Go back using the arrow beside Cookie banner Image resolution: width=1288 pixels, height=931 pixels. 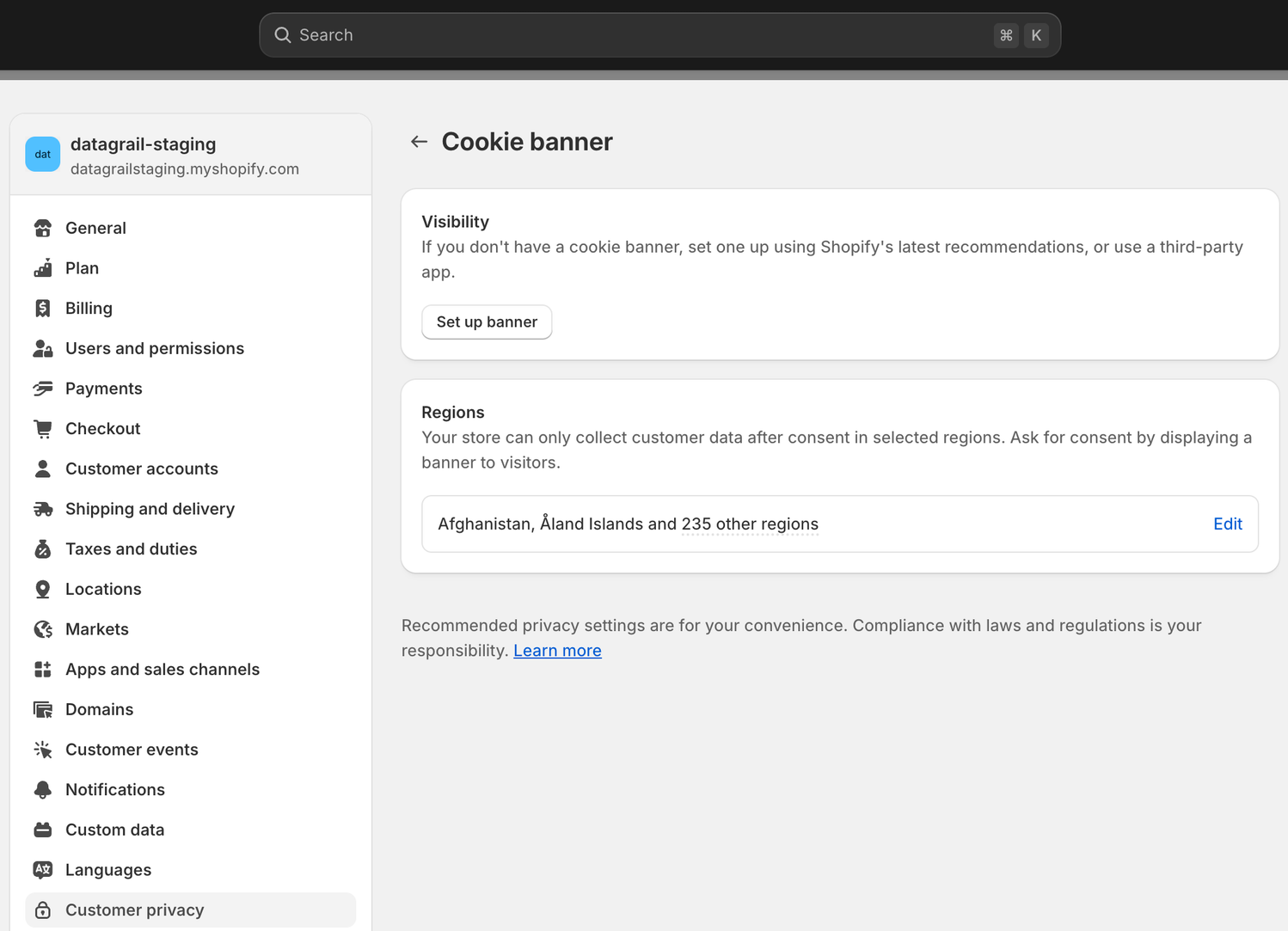tap(419, 141)
